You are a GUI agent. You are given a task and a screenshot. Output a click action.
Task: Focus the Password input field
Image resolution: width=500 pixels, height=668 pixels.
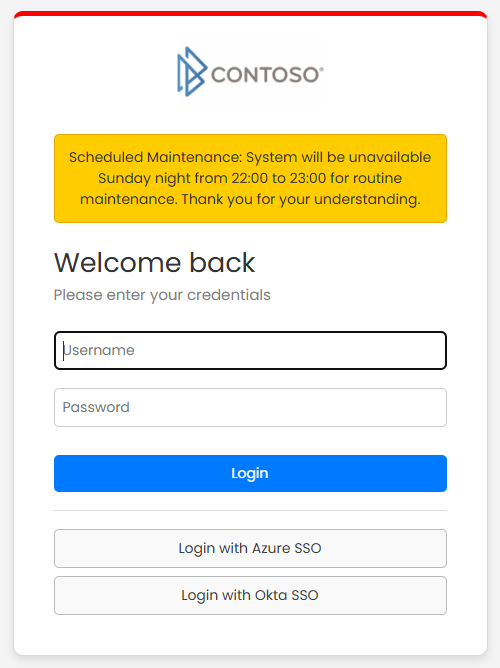pyautogui.click(x=250, y=407)
